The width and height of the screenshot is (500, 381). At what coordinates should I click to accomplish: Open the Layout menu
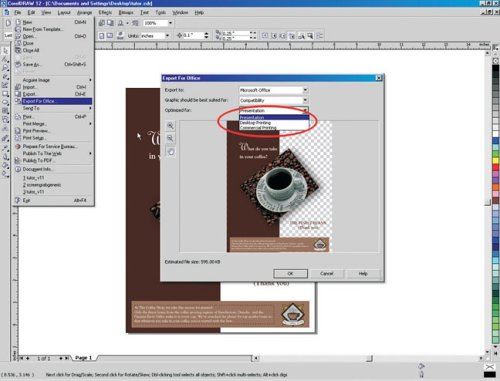tap(64, 12)
